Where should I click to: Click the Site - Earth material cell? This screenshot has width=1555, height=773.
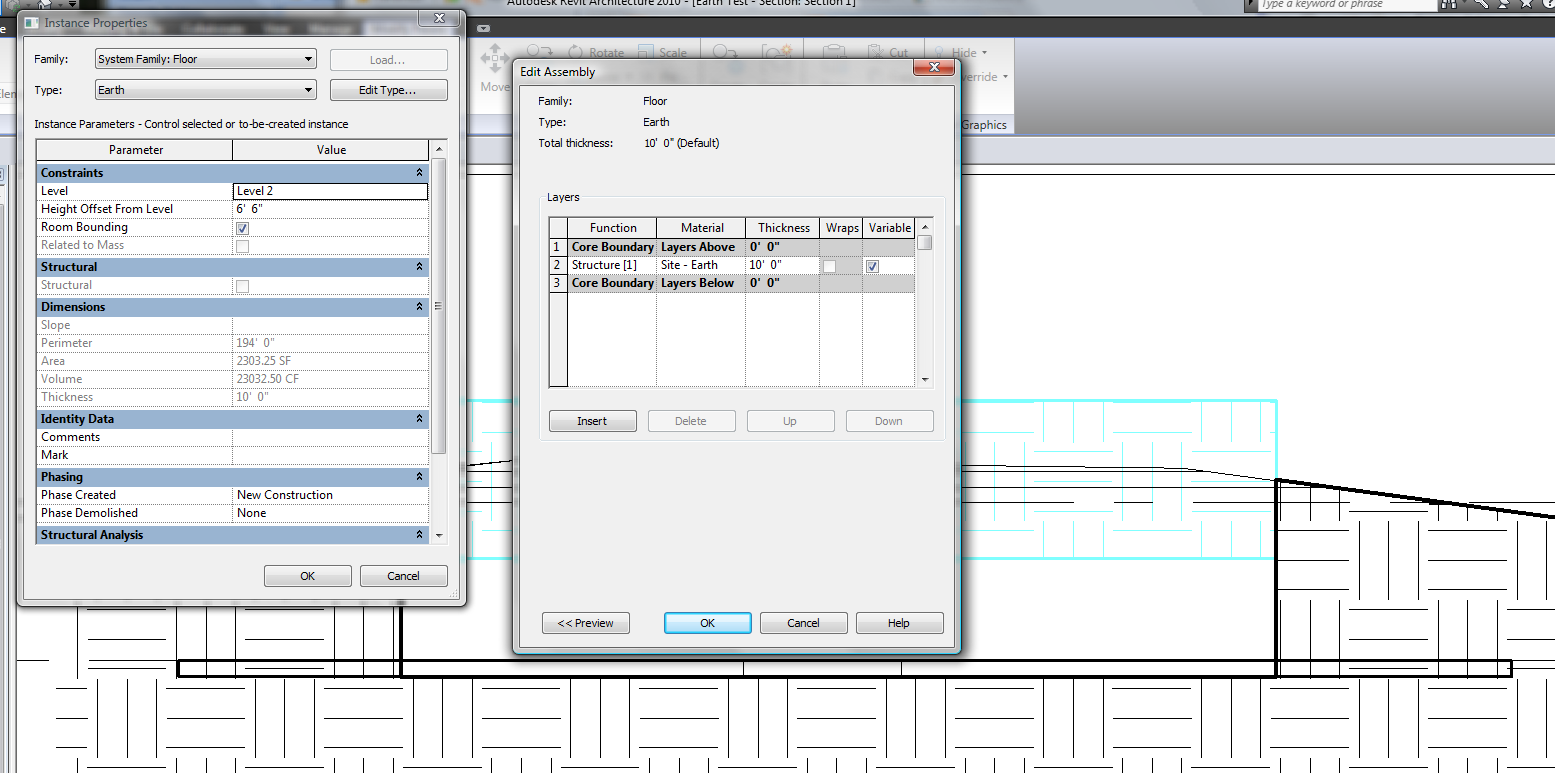[x=701, y=265]
